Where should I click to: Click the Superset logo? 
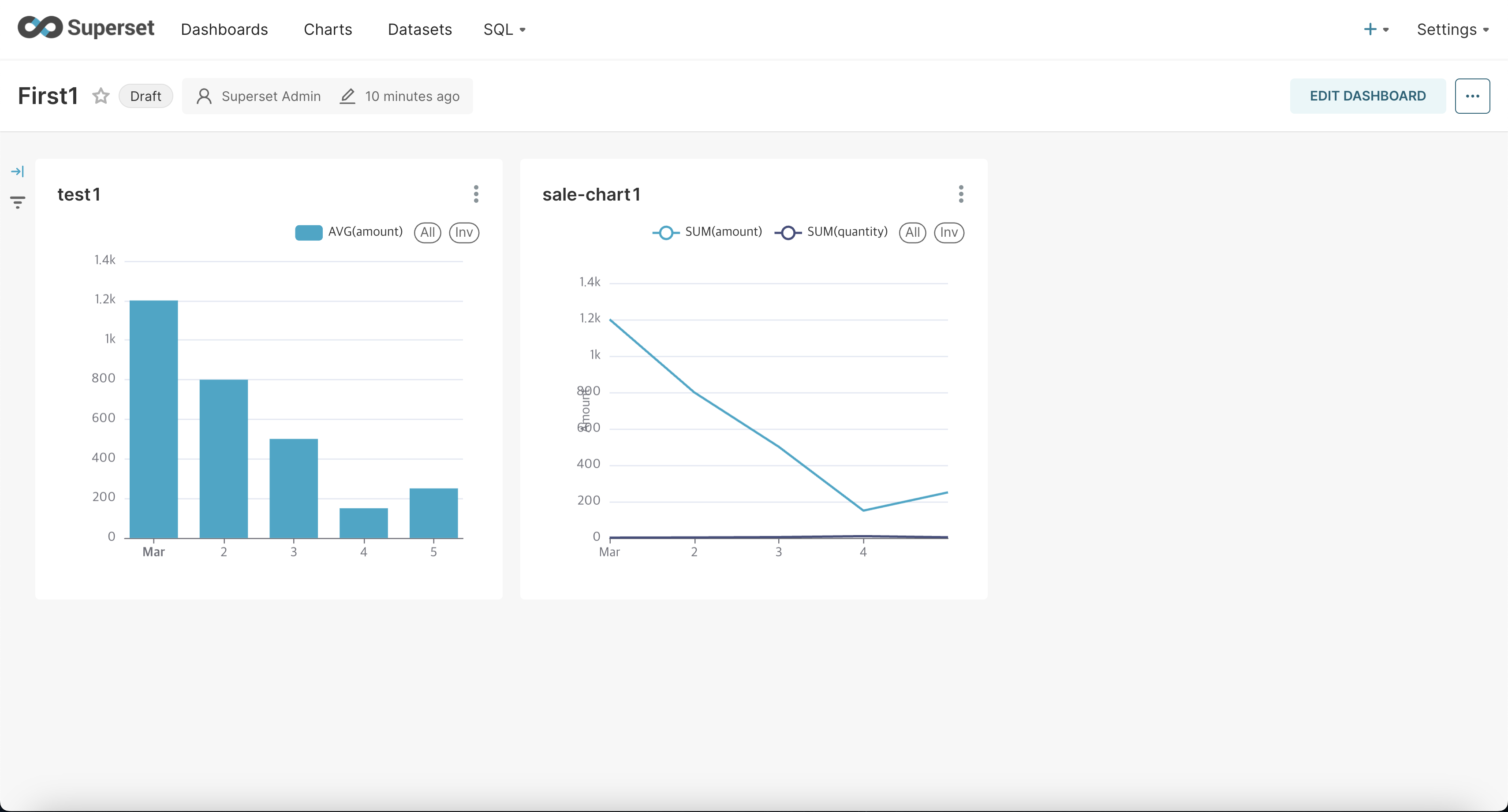pyautogui.click(x=86, y=28)
